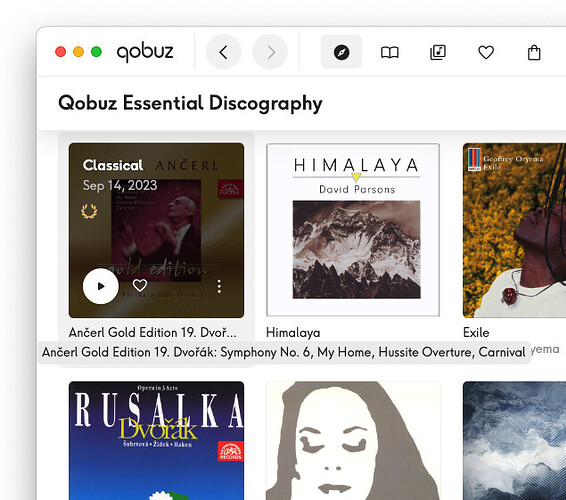566x500 pixels.
Task: Open the shopping bag Purchases icon
Action: (534, 52)
